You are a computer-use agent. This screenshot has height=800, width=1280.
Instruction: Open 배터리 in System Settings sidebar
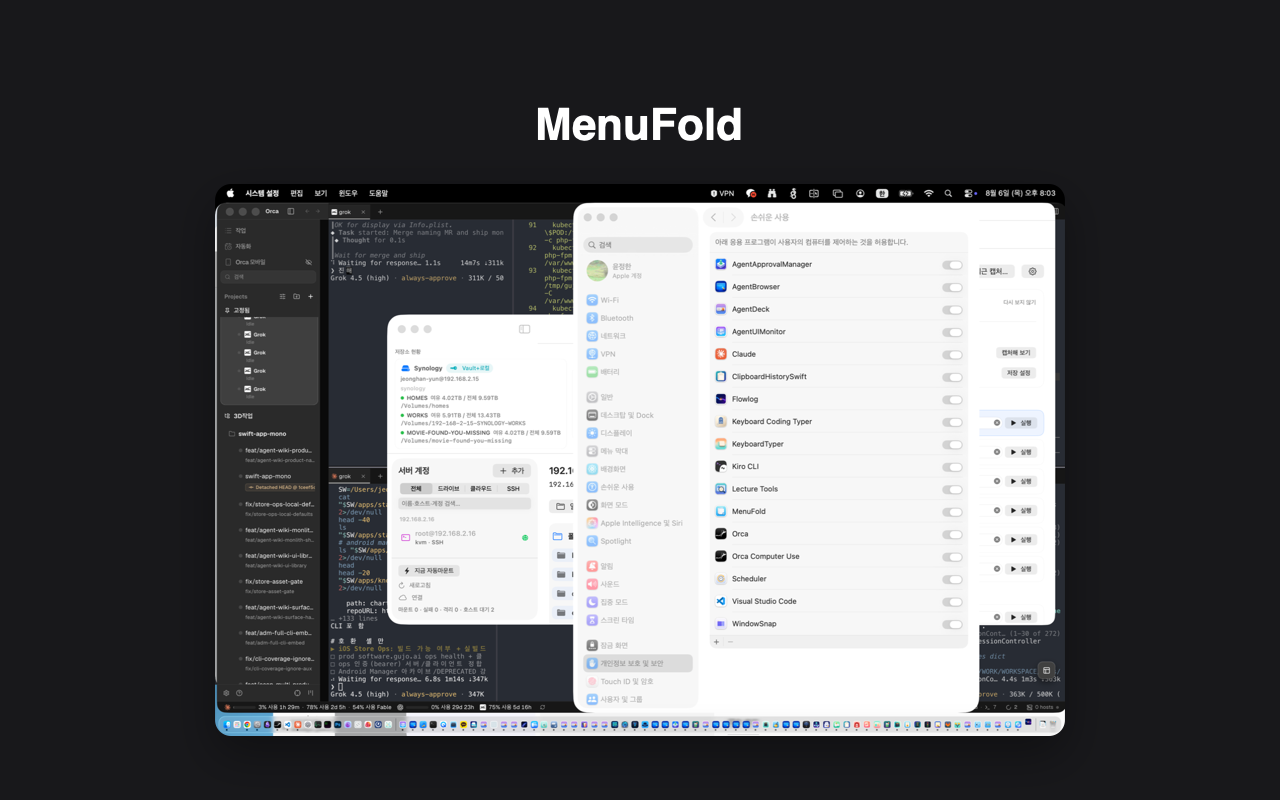click(638, 372)
